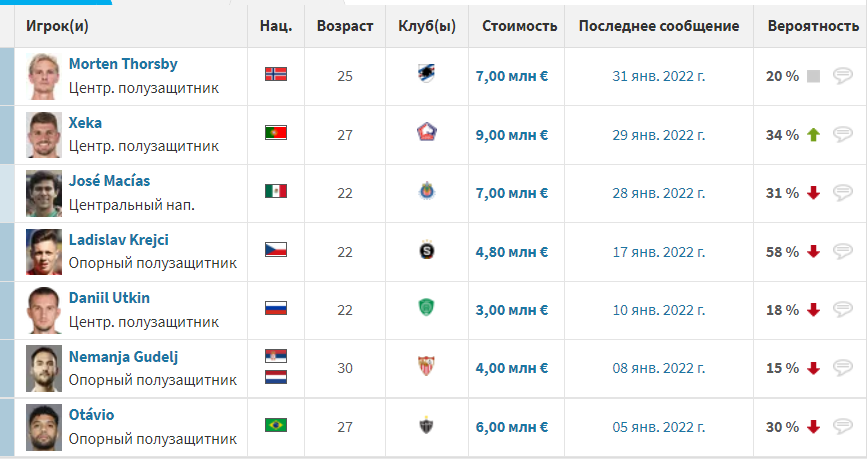Click the Lille club crest for Xeka
The width and height of the screenshot is (867, 459).
point(426,132)
